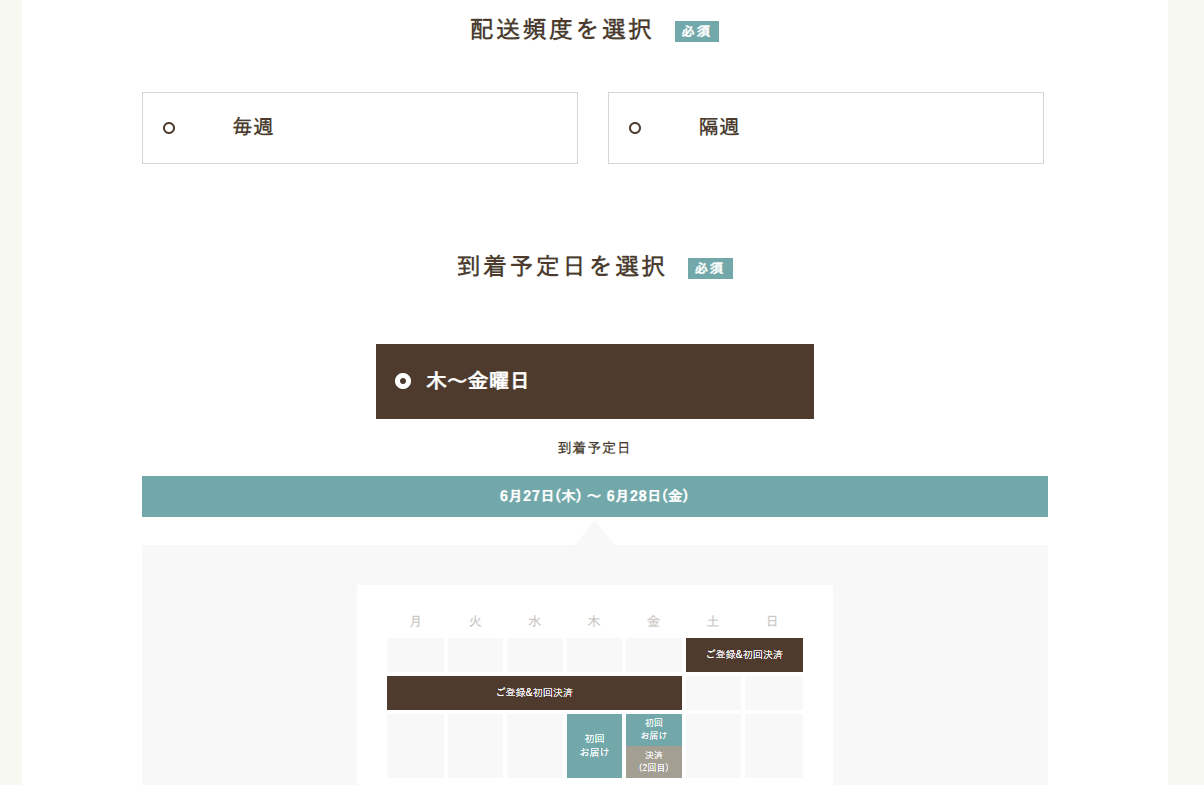Click the 水 column header in calendar
This screenshot has width=1204, height=785.
point(535,621)
